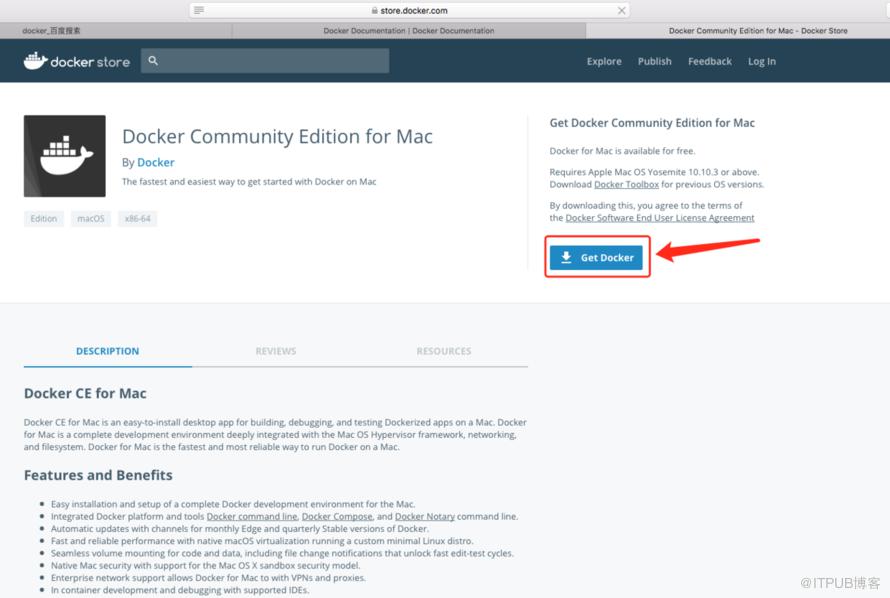This screenshot has width=890, height=598.
Task: Click the Get Docker button label
Action: [x=607, y=258]
